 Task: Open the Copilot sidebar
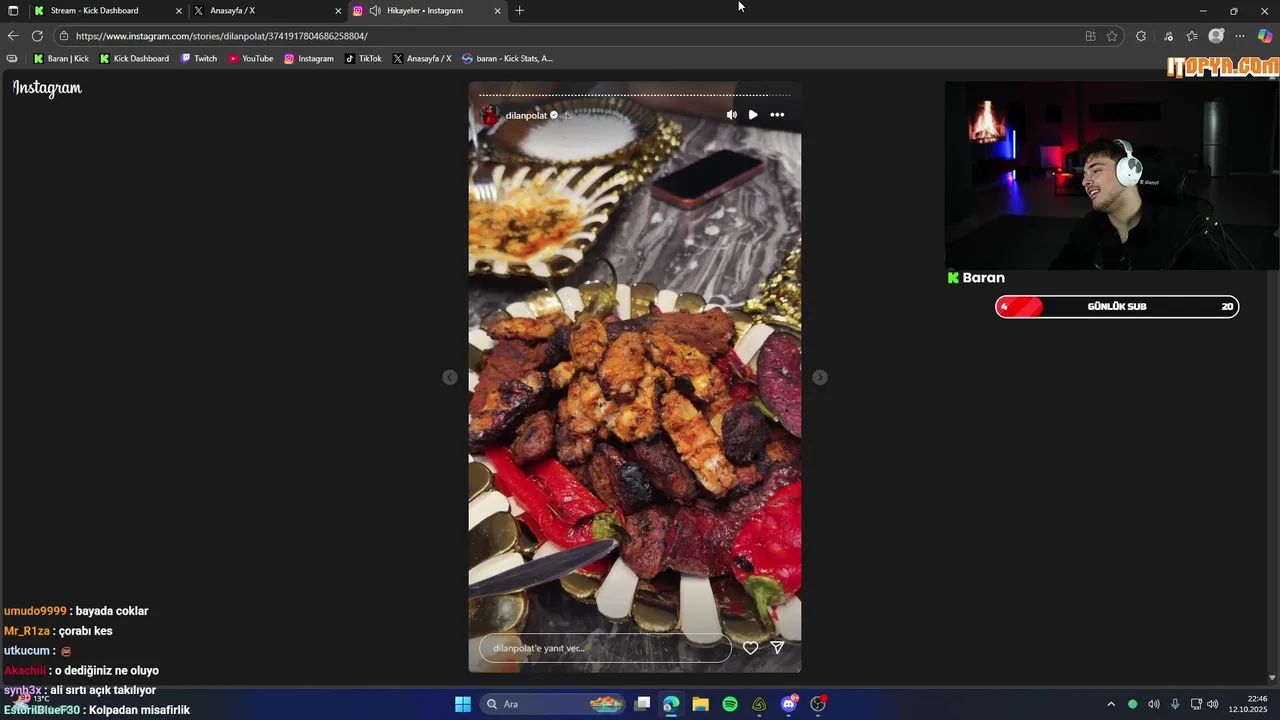point(1265,36)
